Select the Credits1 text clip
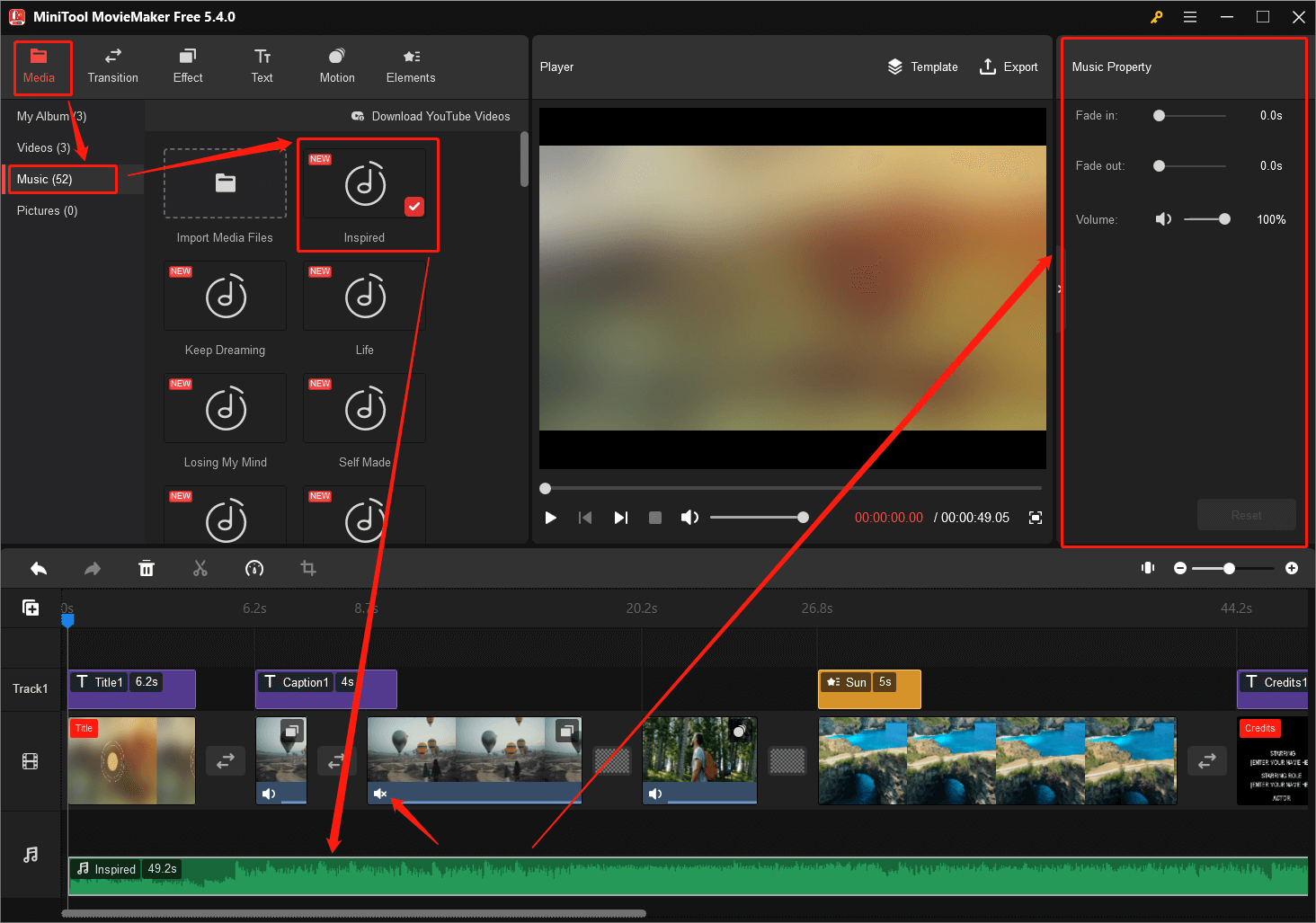Image resolution: width=1316 pixels, height=923 pixels. click(x=1273, y=689)
